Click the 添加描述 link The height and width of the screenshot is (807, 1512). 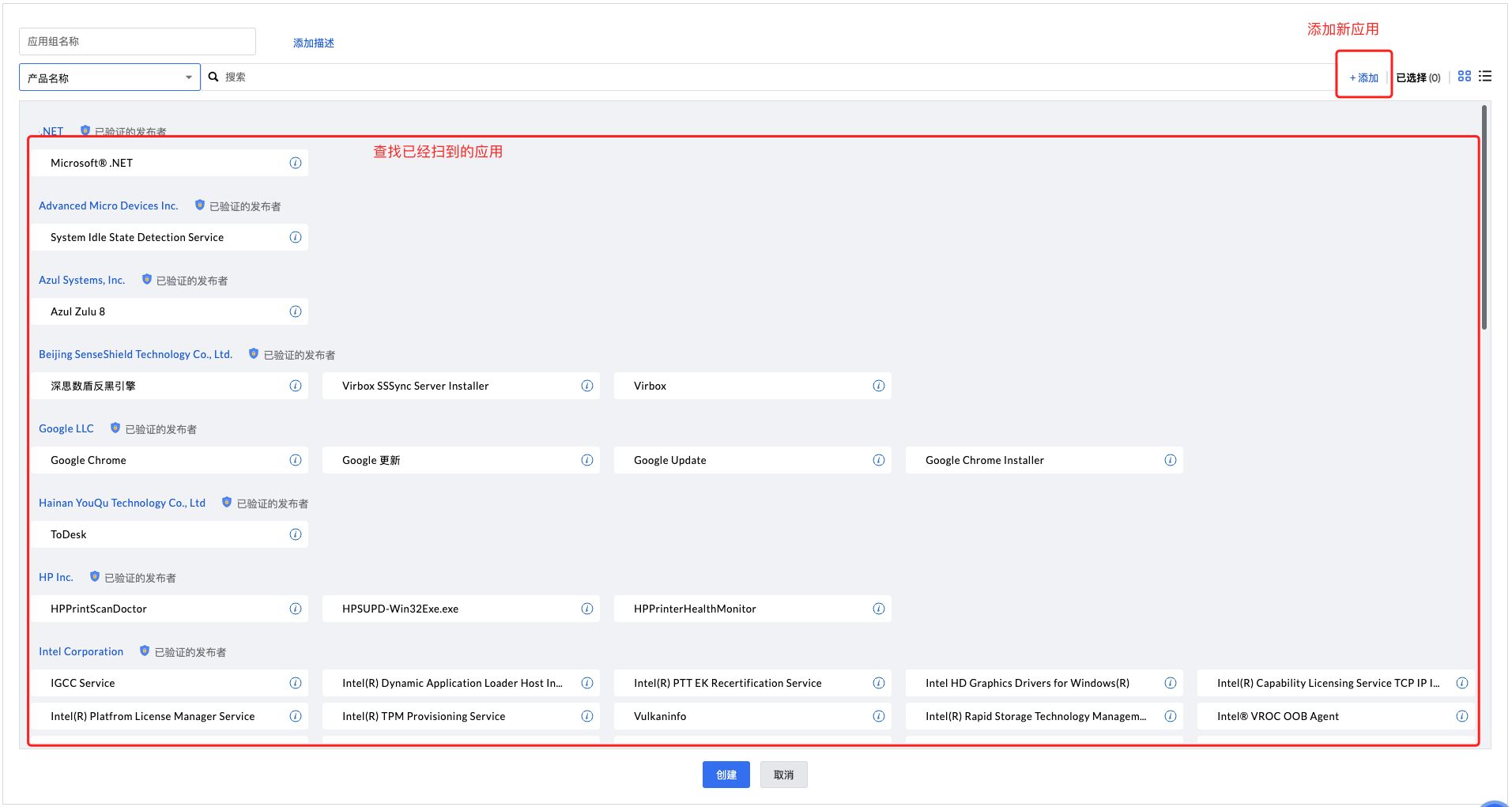point(314,43)
